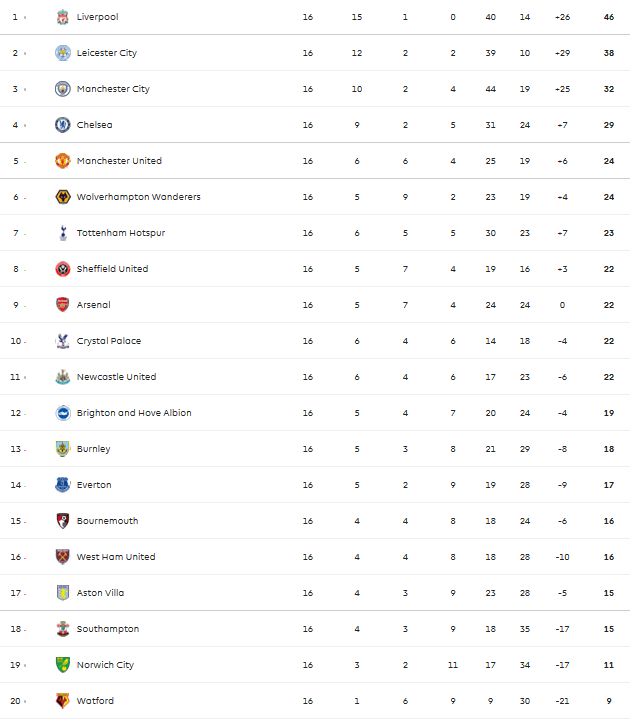
Task: Click the Manchester United crest icon
Action: (x=63, y=161)
